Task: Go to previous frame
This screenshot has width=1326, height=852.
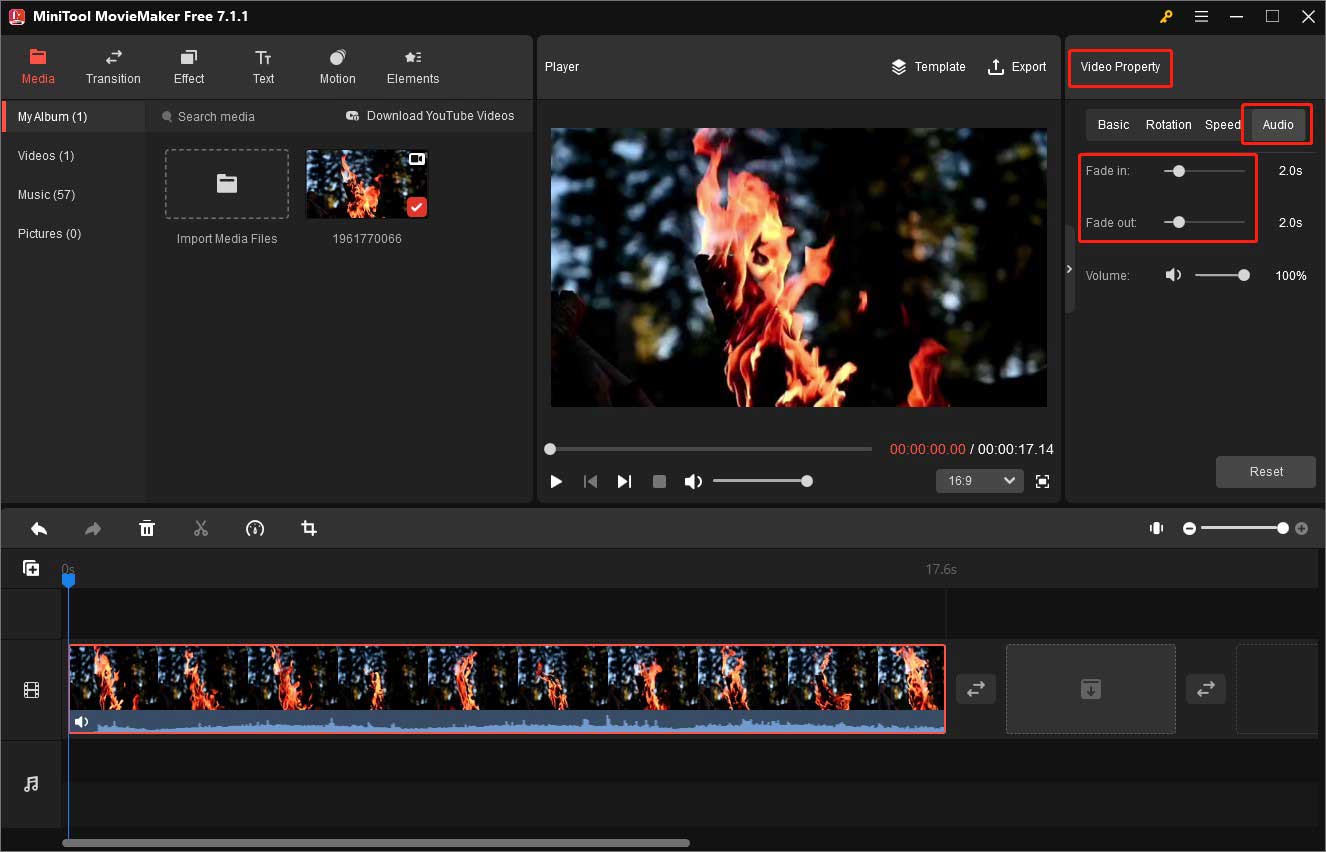Action: click(x=590, y=481)
